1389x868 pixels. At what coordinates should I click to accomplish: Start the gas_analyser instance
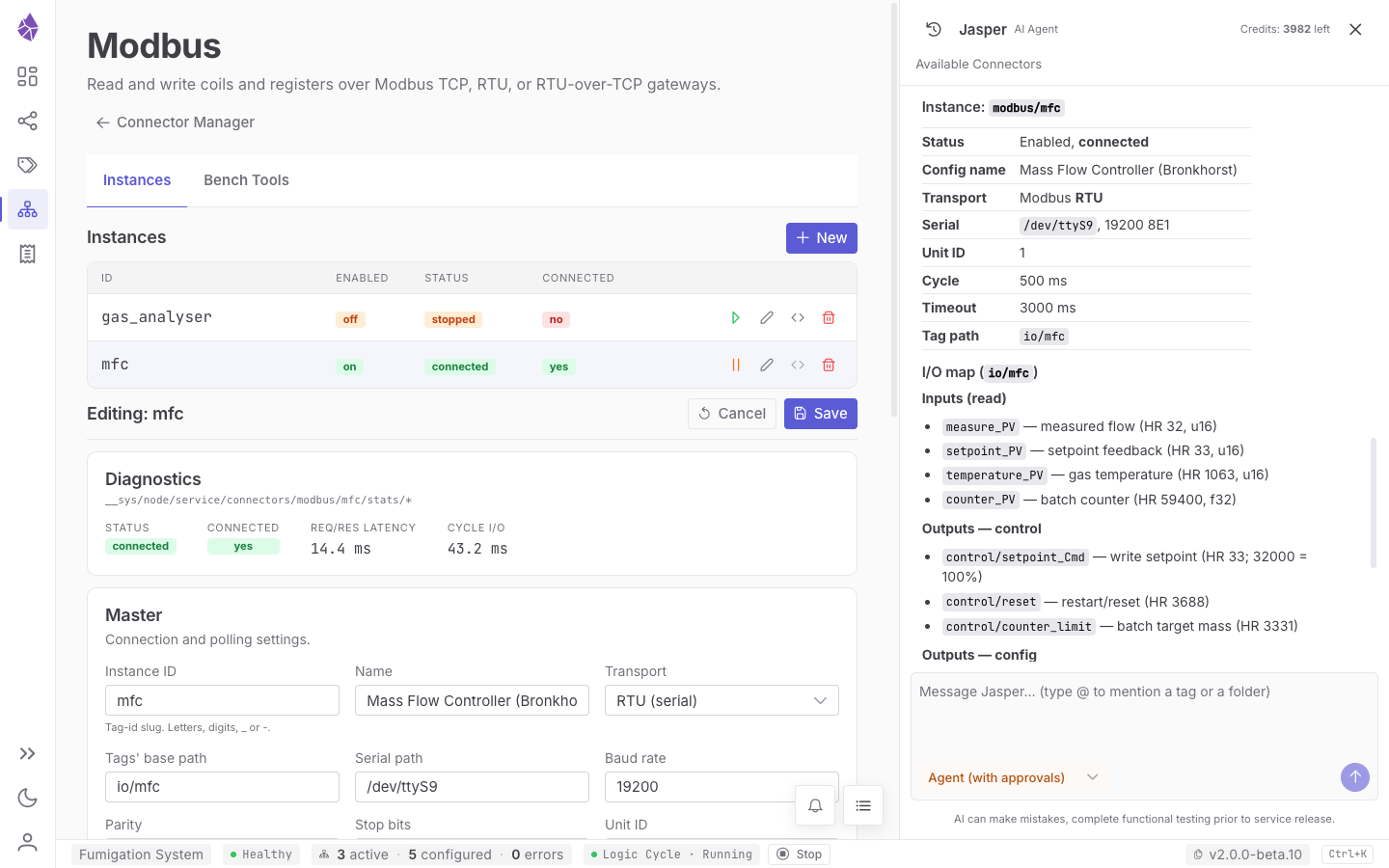(x=736, y=317)
